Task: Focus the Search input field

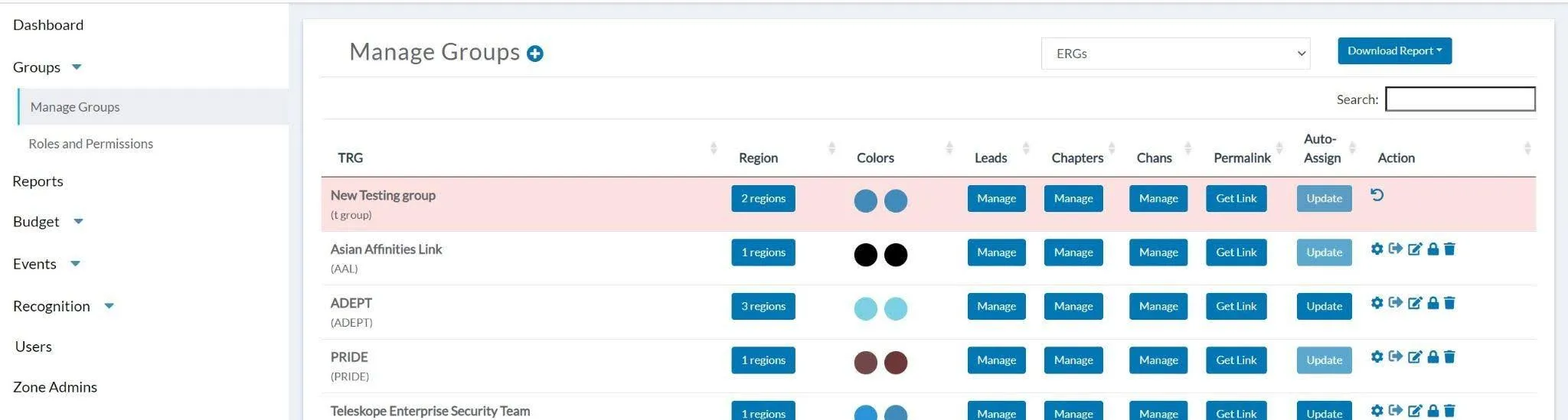Action: pos(1460,99)
